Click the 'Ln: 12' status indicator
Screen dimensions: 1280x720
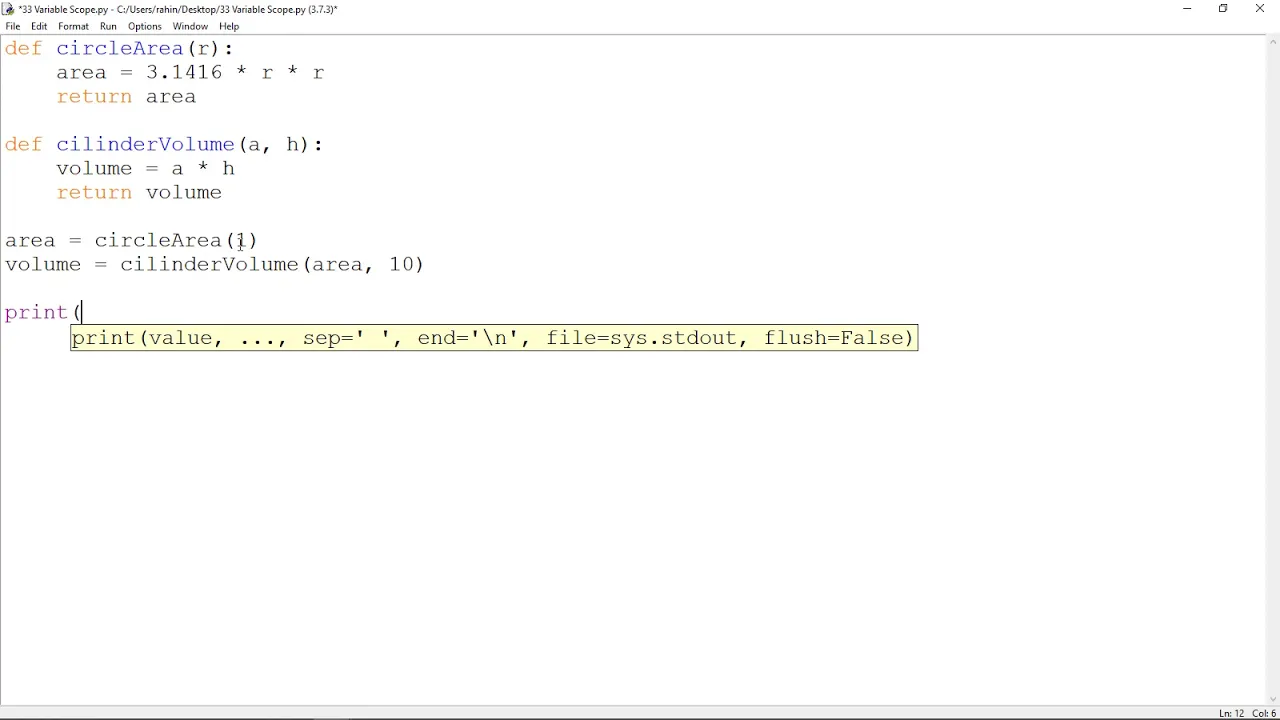(1231, 713)
